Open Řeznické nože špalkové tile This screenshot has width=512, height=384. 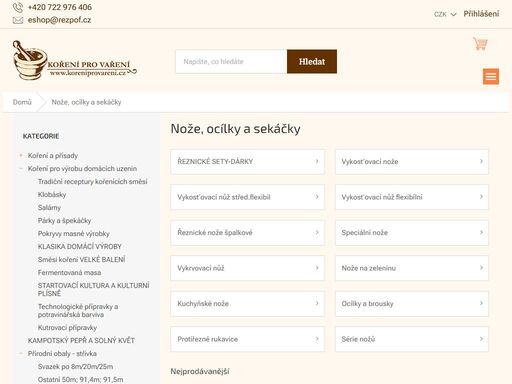(247, 233)
